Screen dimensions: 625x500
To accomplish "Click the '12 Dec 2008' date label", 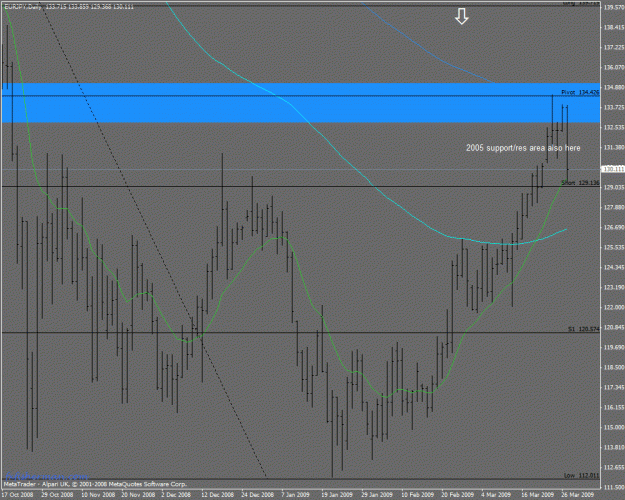I will [218, 494].
